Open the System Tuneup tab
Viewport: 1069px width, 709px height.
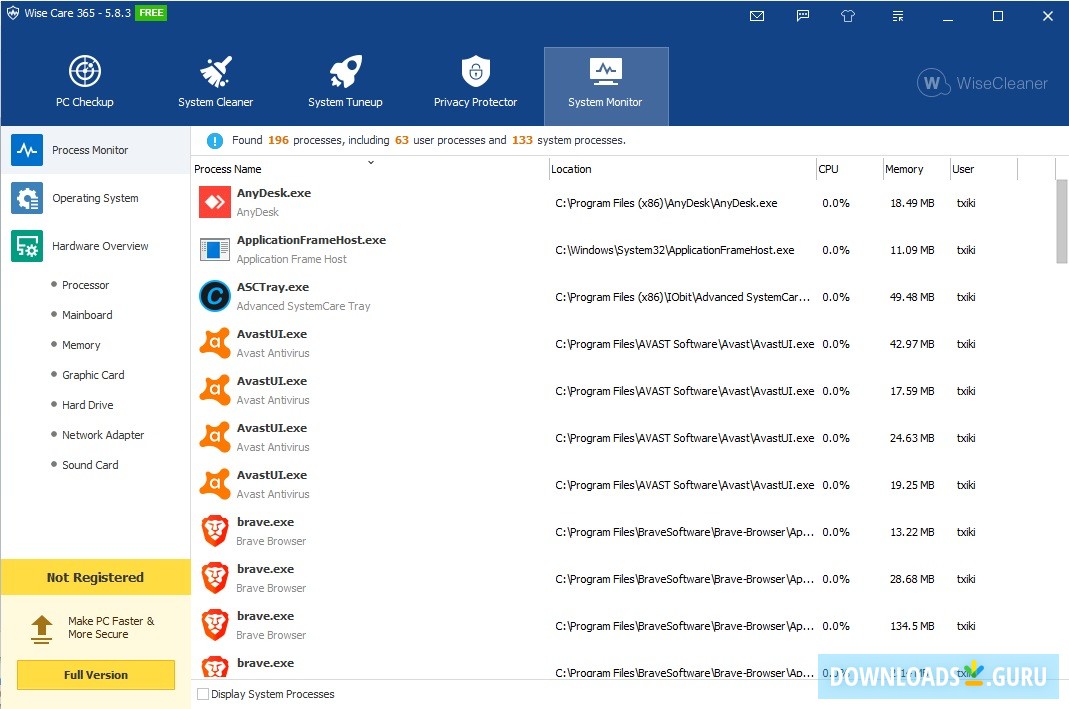coord(345,82)
